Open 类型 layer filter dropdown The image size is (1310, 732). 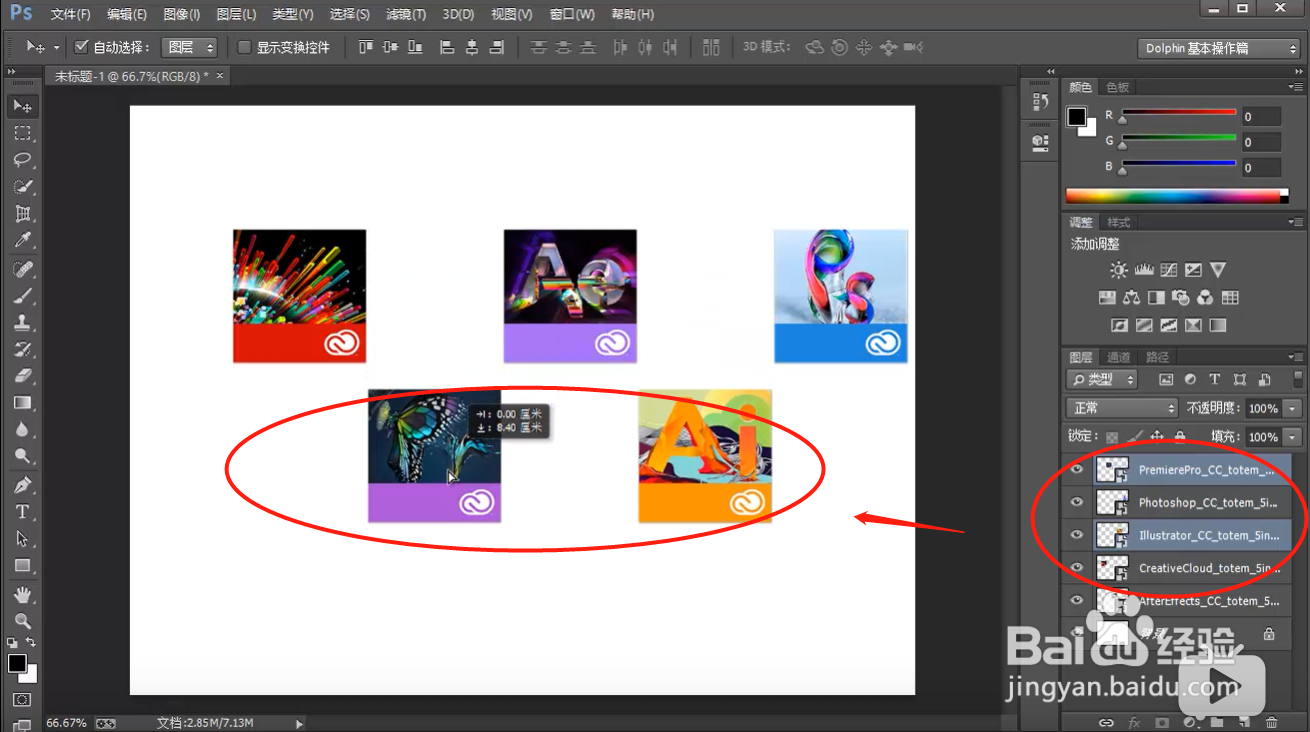[x=1102, y=380]
